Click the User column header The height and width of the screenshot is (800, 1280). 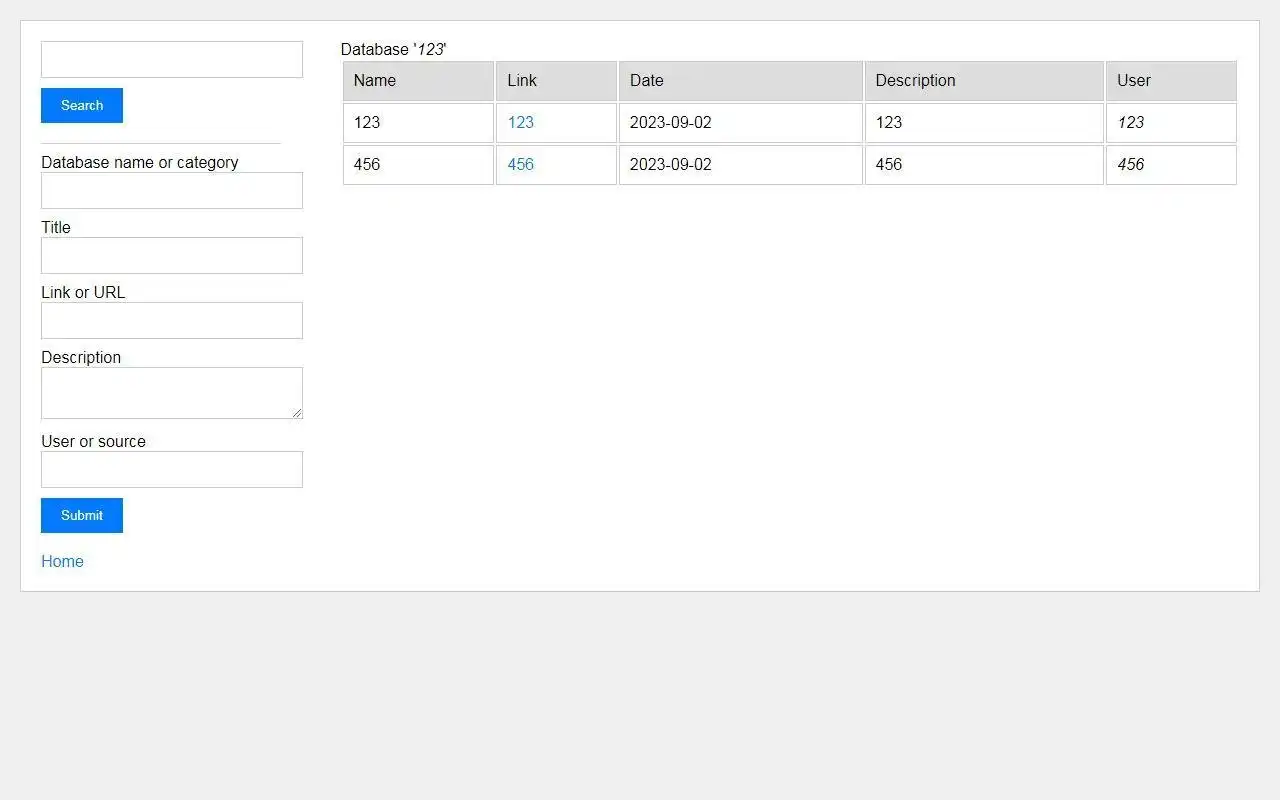1171,81
